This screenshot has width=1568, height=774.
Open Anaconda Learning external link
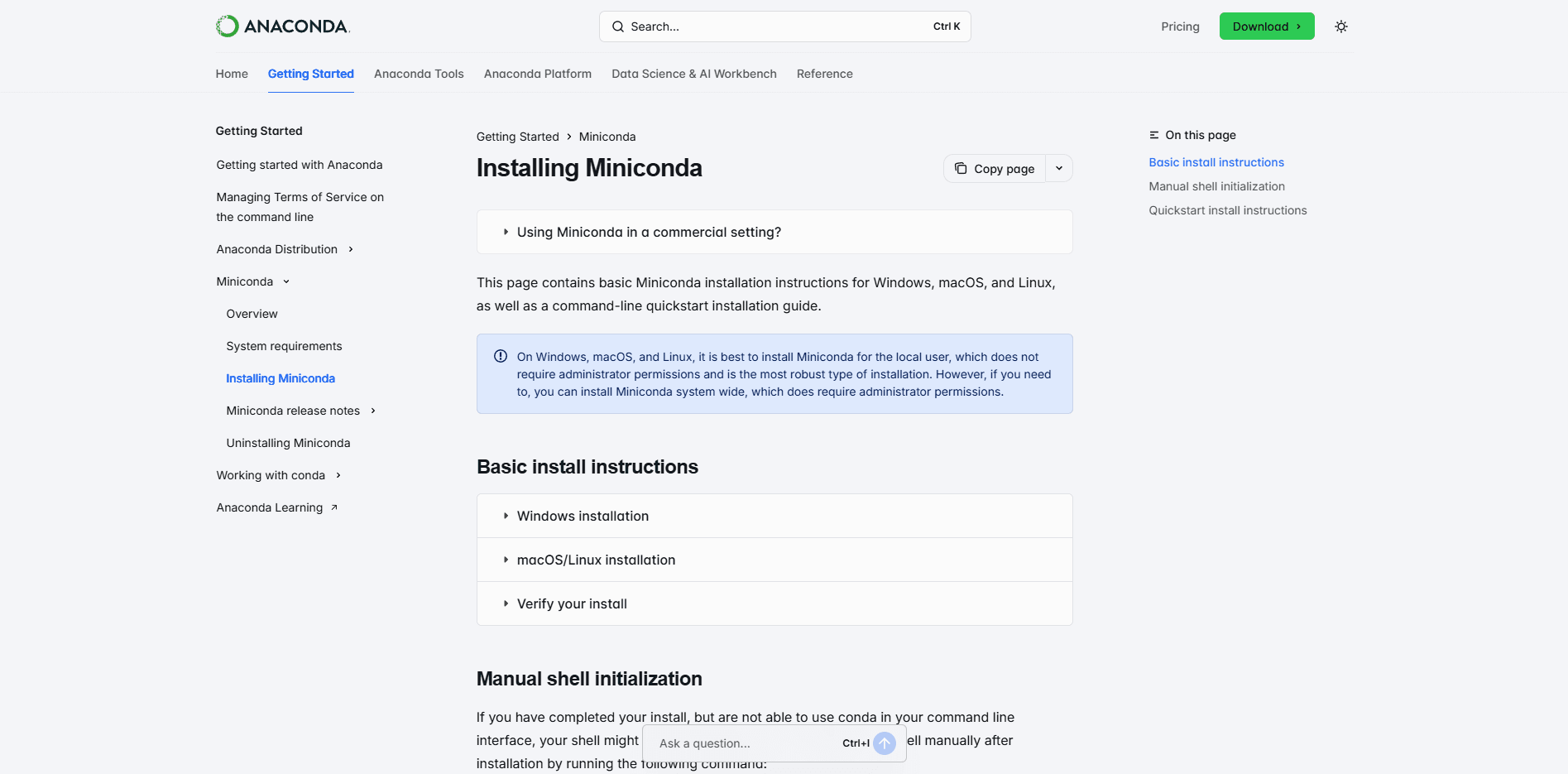click(270, 507)
